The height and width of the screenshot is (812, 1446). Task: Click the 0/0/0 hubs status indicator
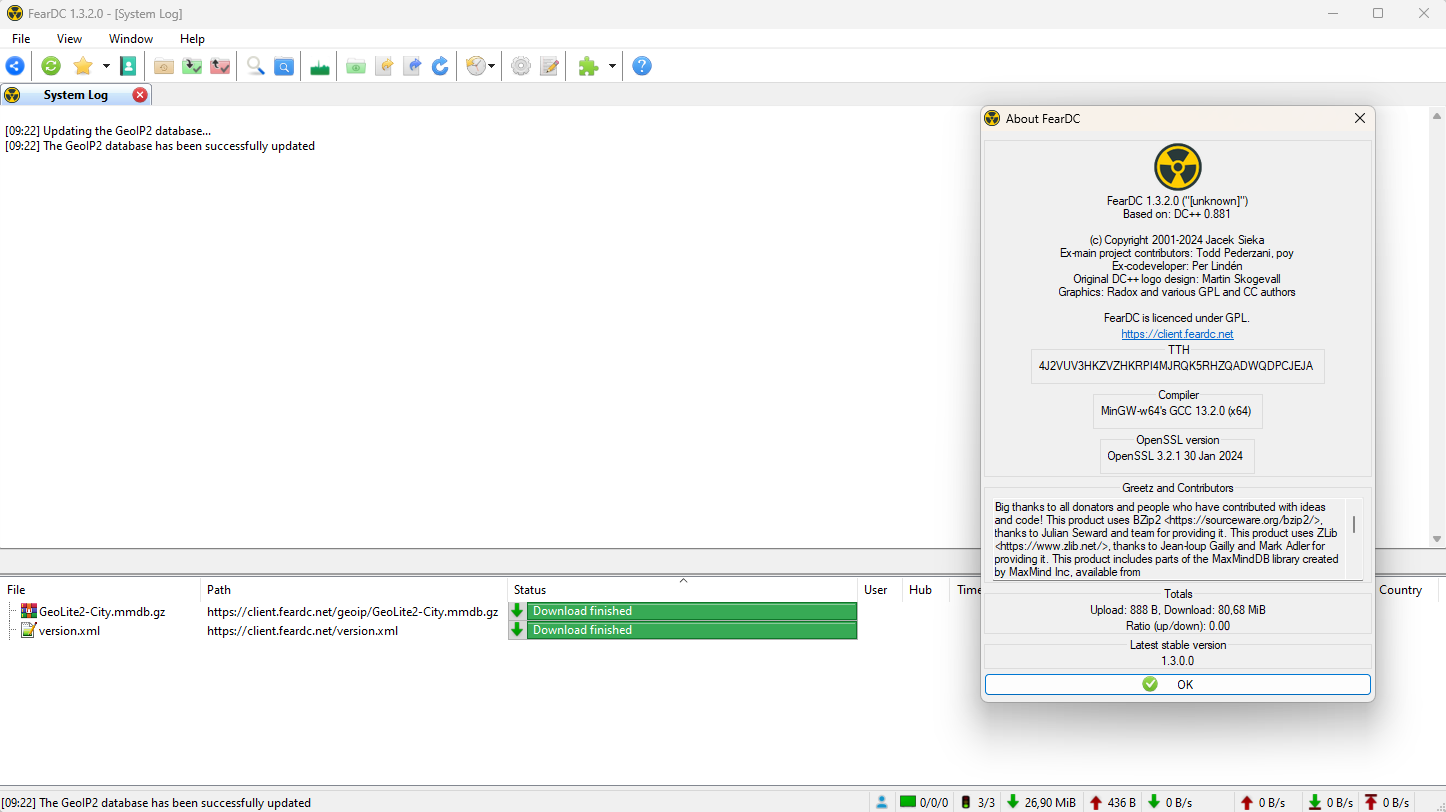tap(923, 802)
